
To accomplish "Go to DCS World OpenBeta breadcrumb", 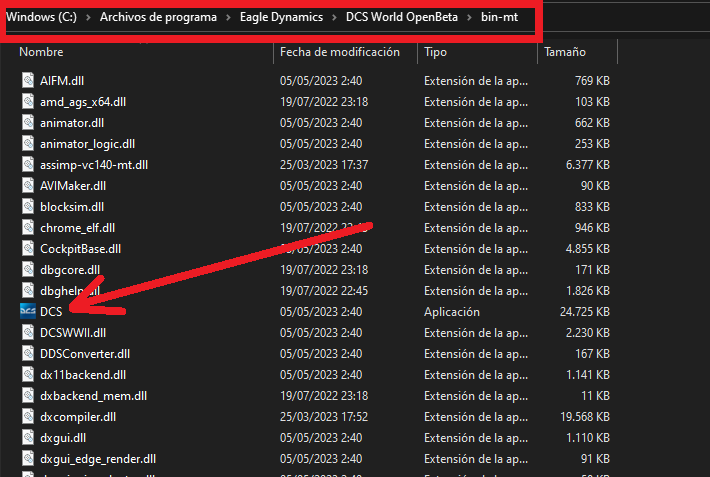I will (402, 17).
